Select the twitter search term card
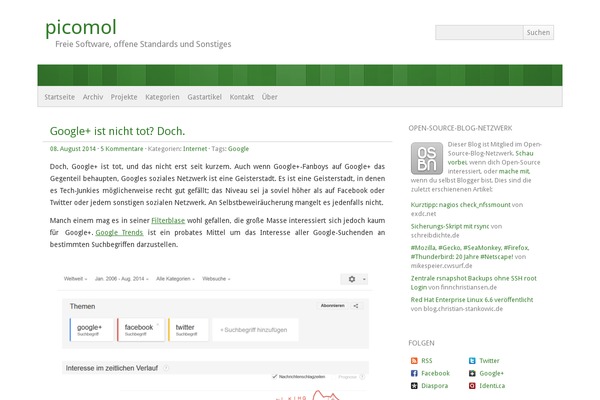The width and height of the screenshot is (600, 400). point(188,330)
